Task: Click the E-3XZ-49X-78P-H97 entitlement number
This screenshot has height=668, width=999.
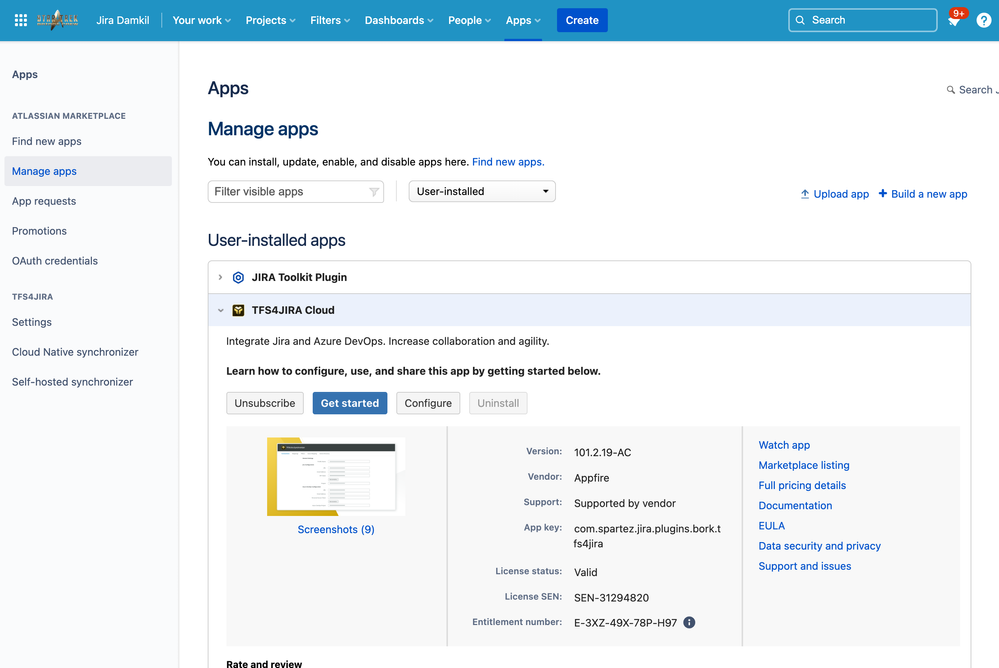Action: click(626, 623)
